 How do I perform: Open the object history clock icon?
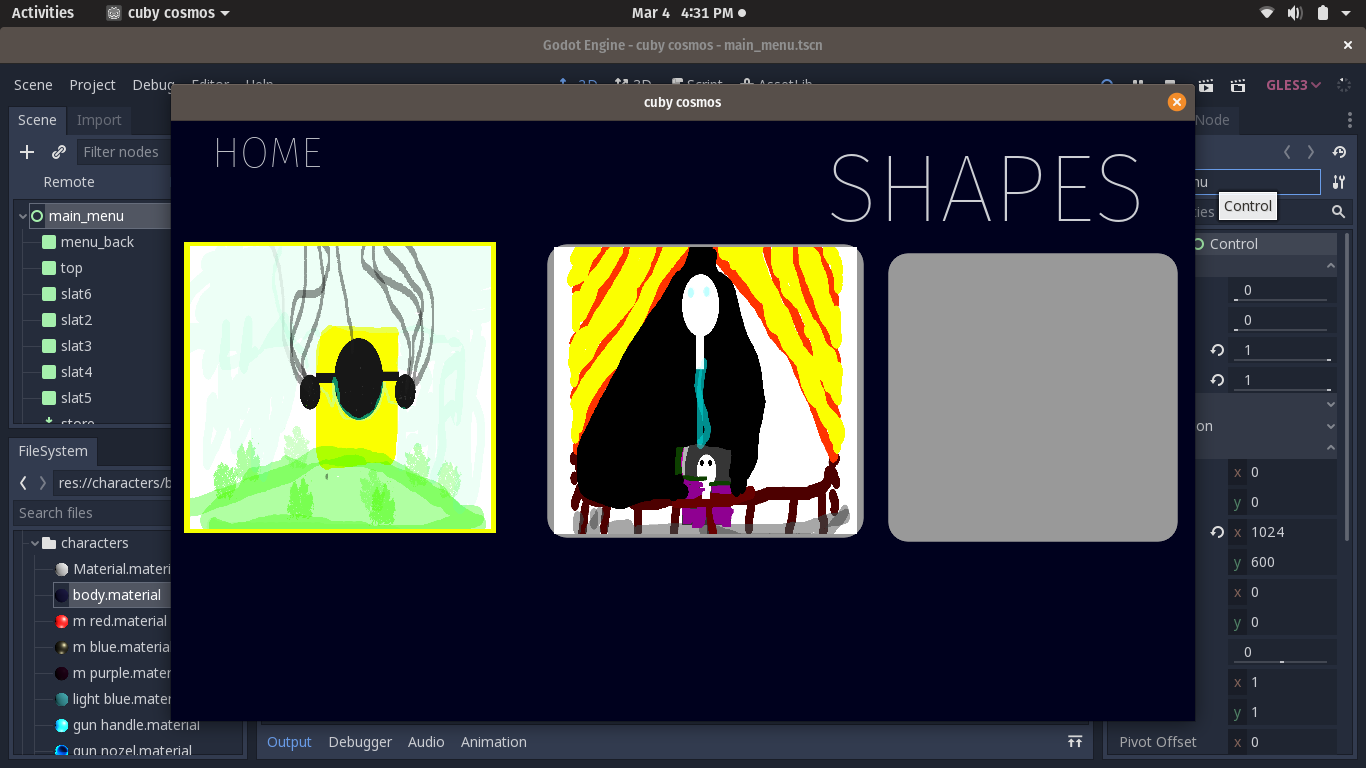[1339, 152]
